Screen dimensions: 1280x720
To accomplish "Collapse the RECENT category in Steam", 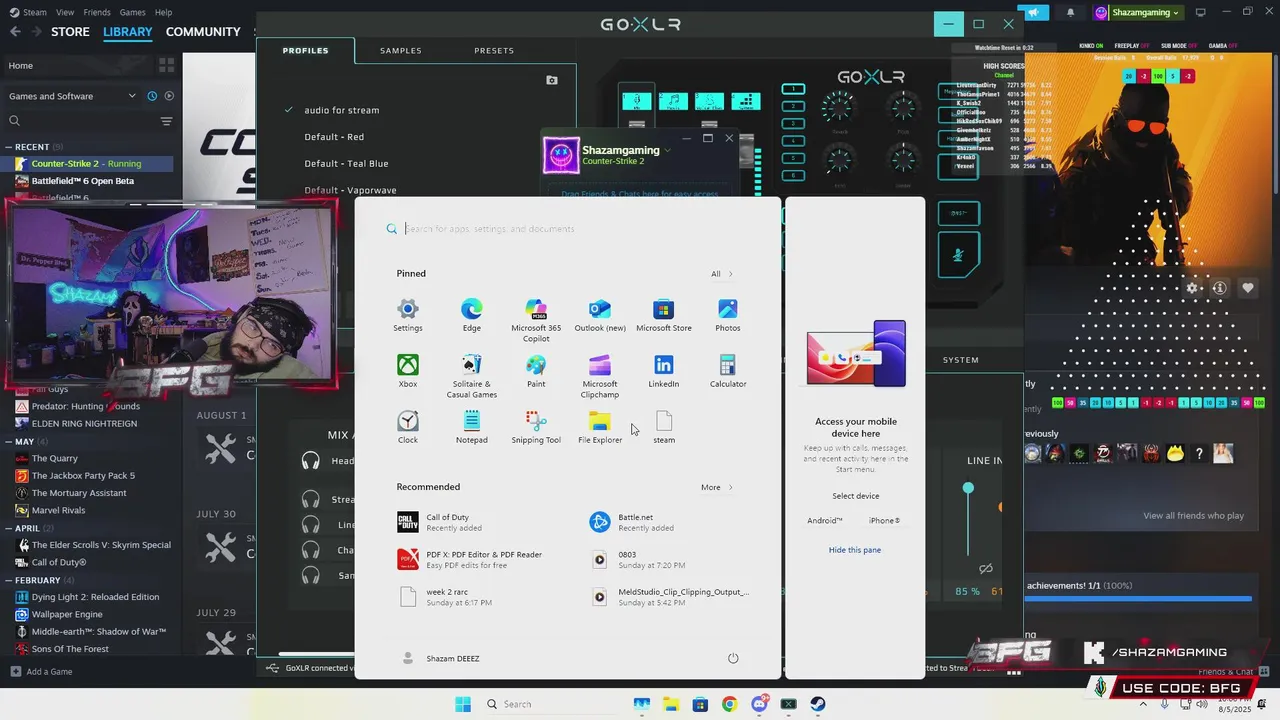I will (x=9, y=147).
